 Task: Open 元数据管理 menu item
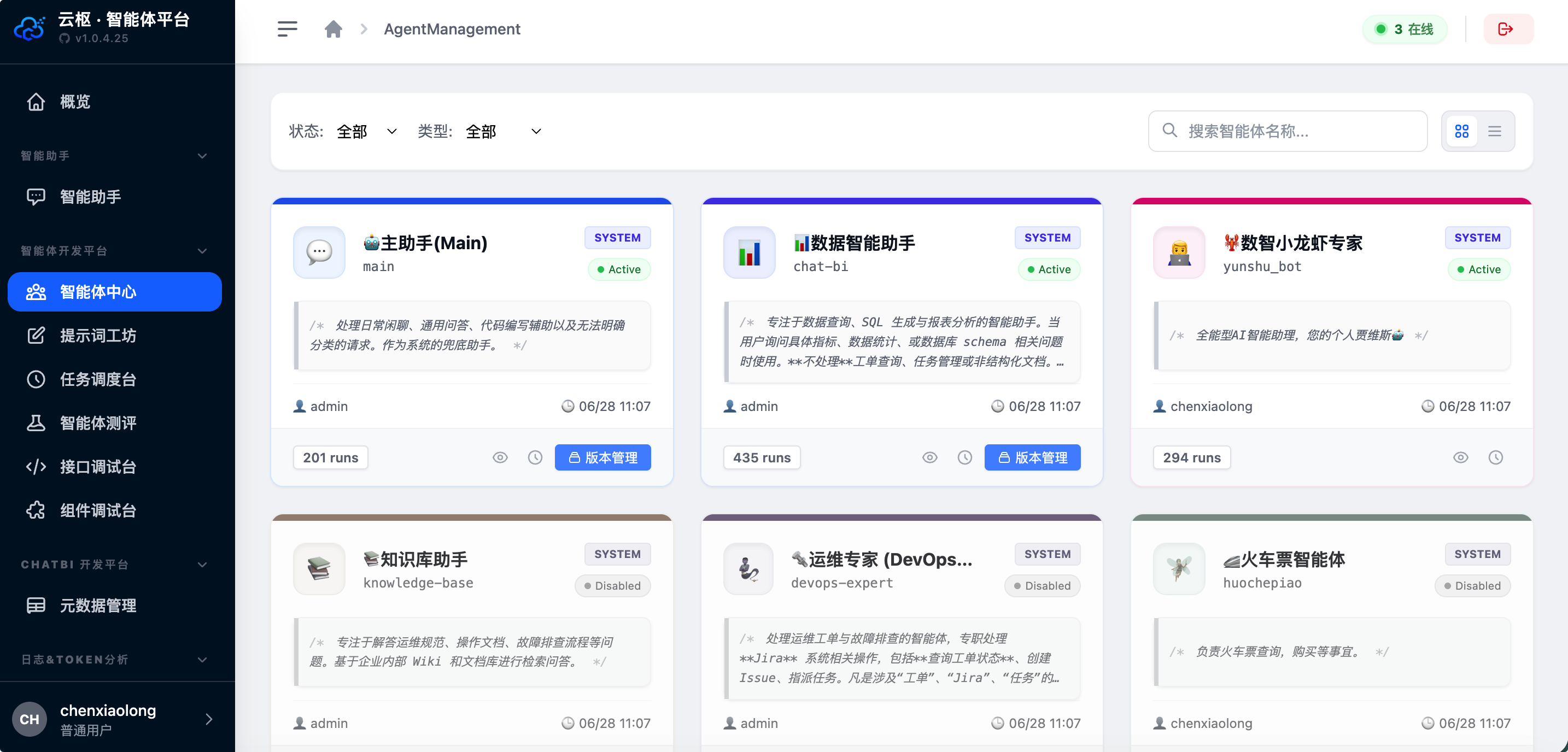pyautogui.click(x=114, y=606)
